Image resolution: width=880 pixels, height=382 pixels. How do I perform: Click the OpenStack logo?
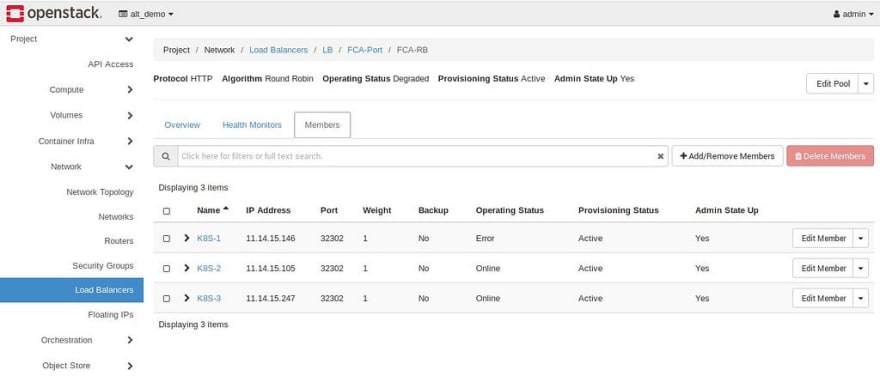54,13
